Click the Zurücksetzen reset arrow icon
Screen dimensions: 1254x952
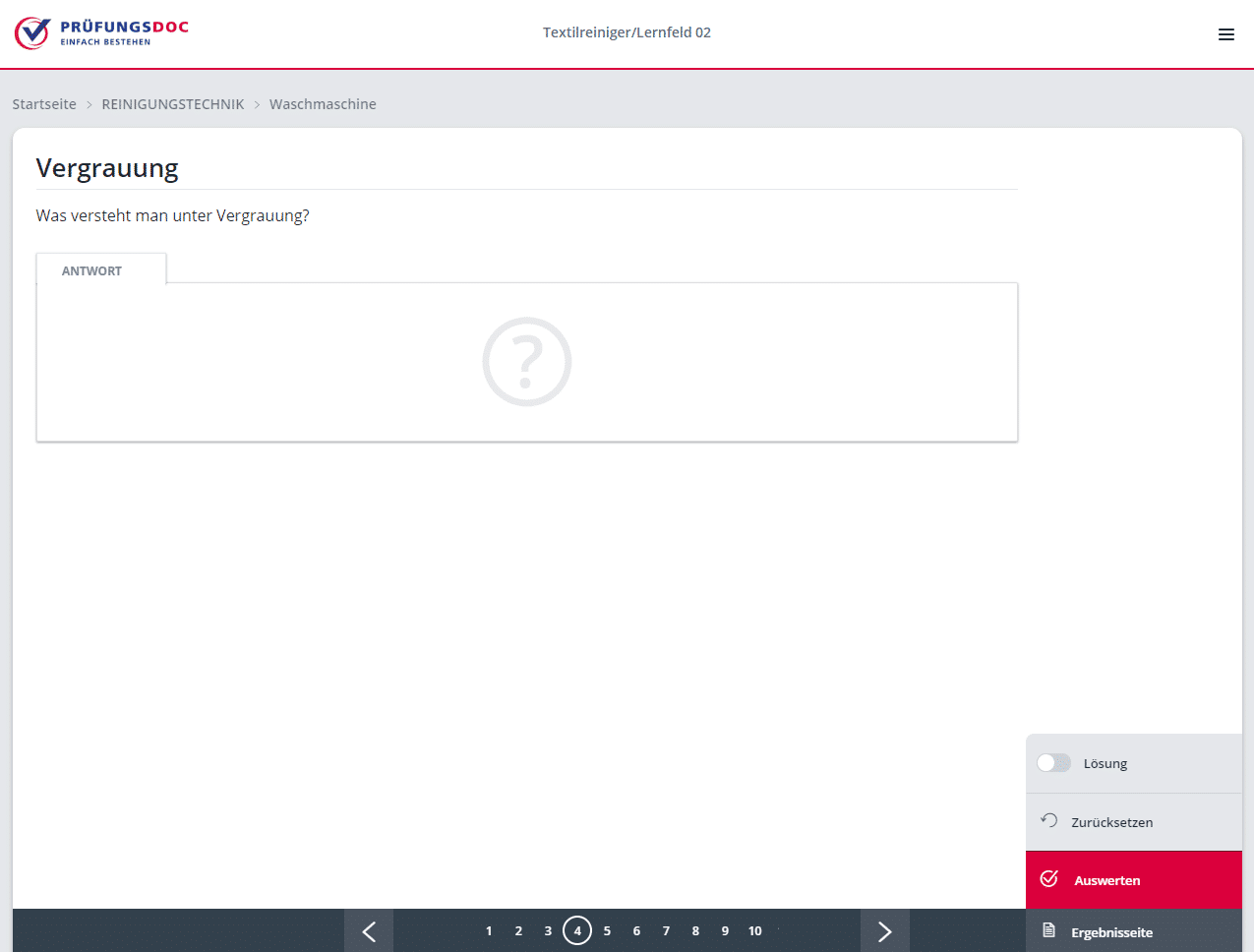tap(1049, 821)
